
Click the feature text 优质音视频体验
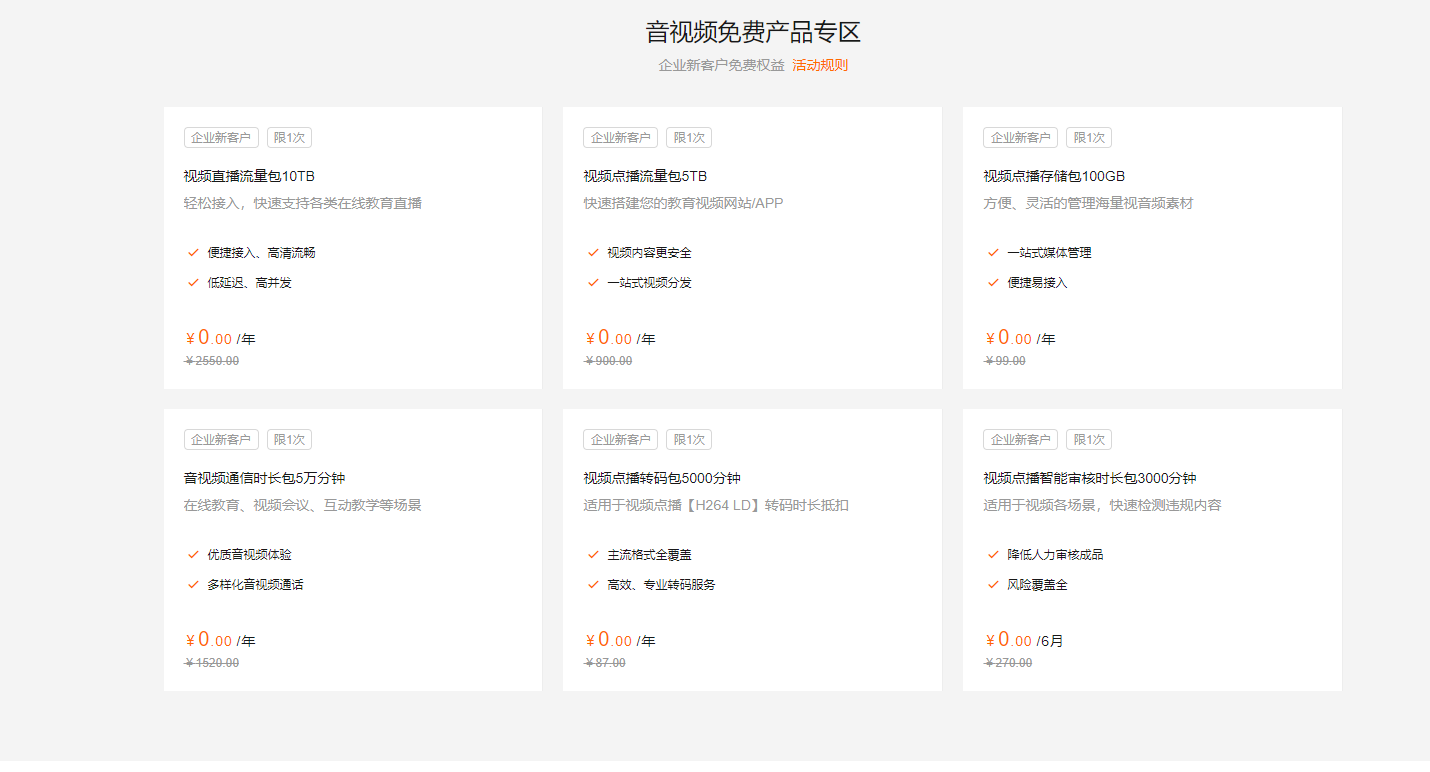click(x=250, y=555)
